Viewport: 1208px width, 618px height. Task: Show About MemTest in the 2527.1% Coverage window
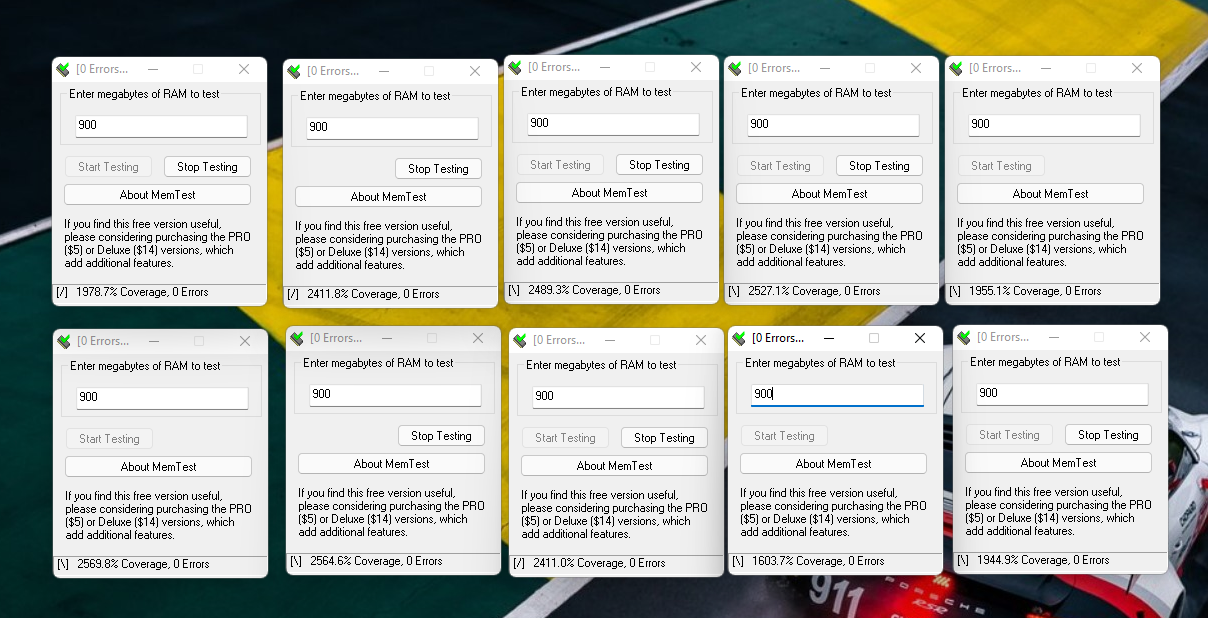point(830,194)
